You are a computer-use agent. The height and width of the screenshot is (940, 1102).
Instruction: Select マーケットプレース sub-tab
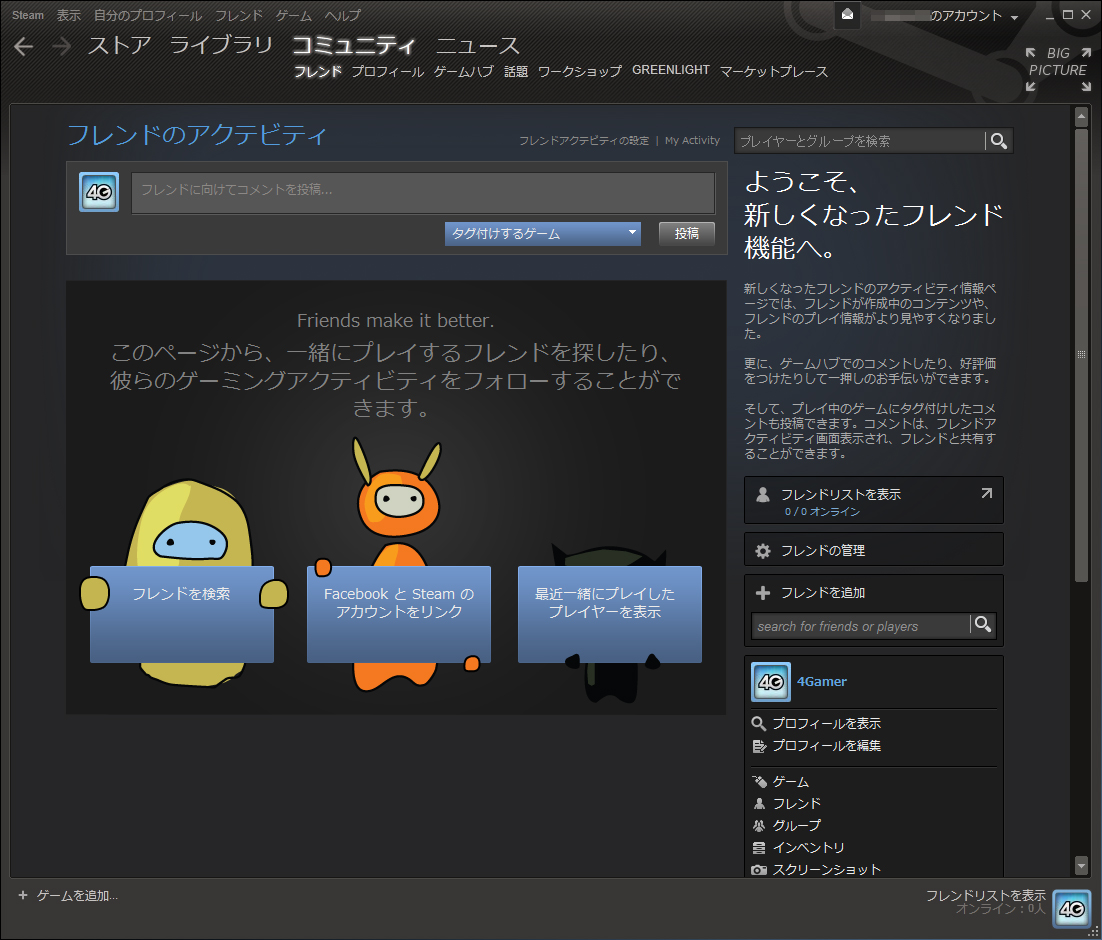[774, 71]
